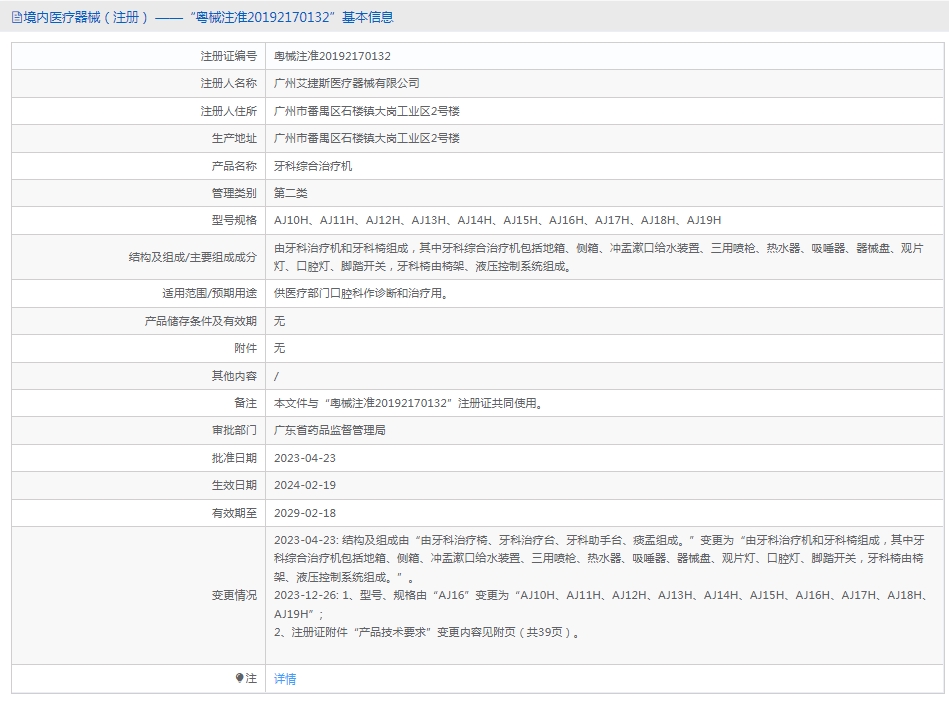The image size is (949, 701).
Task: Select product name 牙科综合治疗机
Action: coord(313,166)
